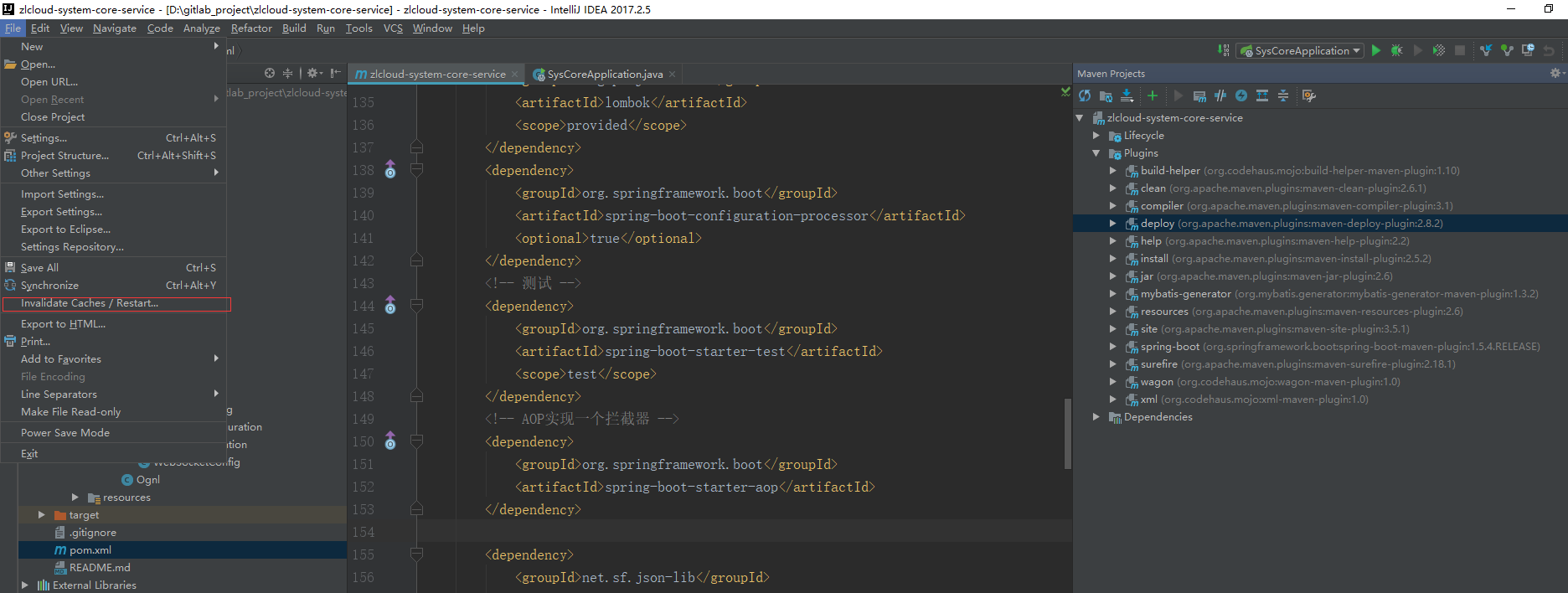Click Generate Sources and Update Folders icon
This screenshot has width=1568, height=593.
pyautogui.click(x=1106, y=95)
